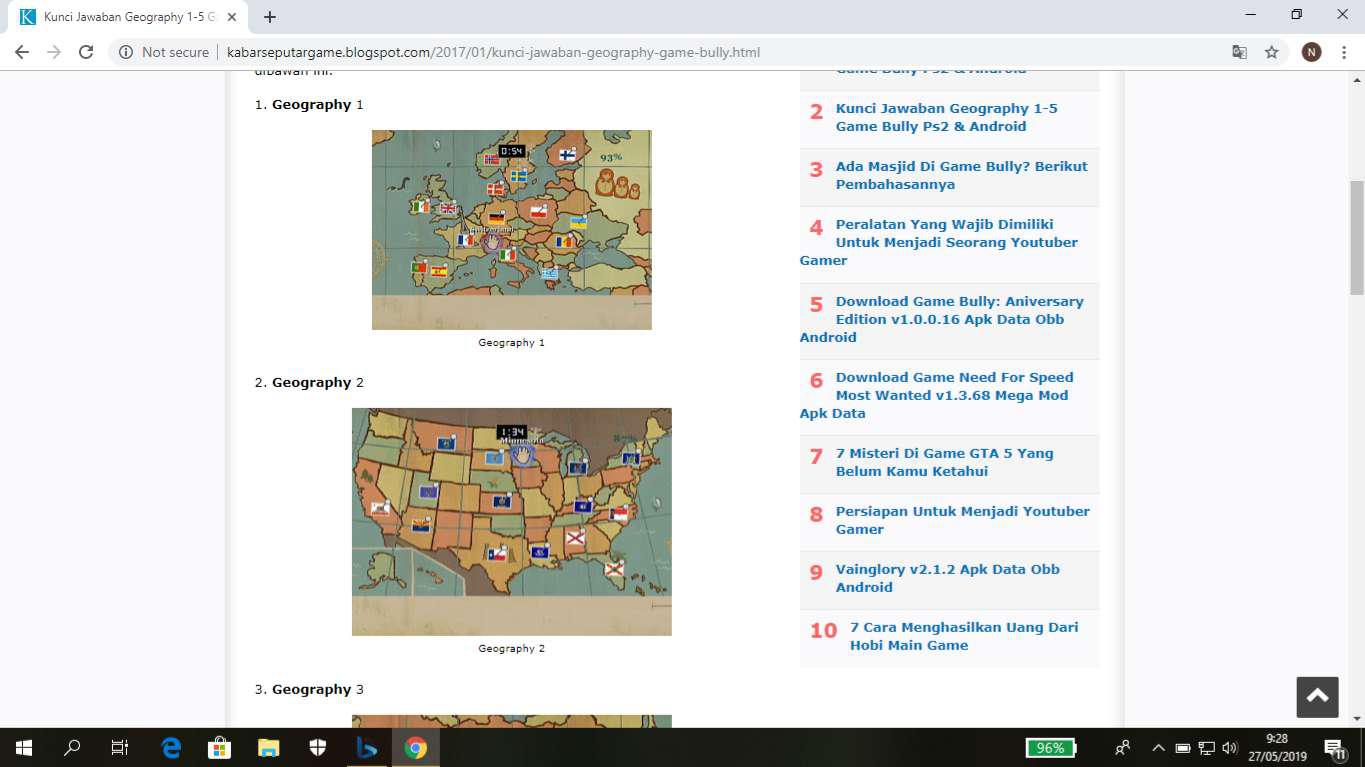Open the Windows Start menu
The height and width of the screenshot is (767, 1365).
[23, 748]
